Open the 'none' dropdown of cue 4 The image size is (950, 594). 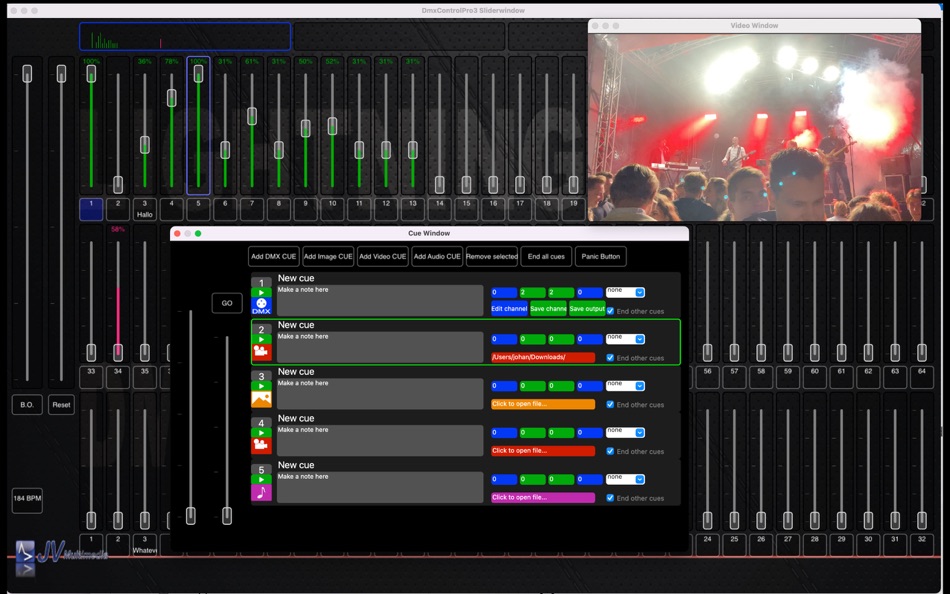[x=625, y=432]
